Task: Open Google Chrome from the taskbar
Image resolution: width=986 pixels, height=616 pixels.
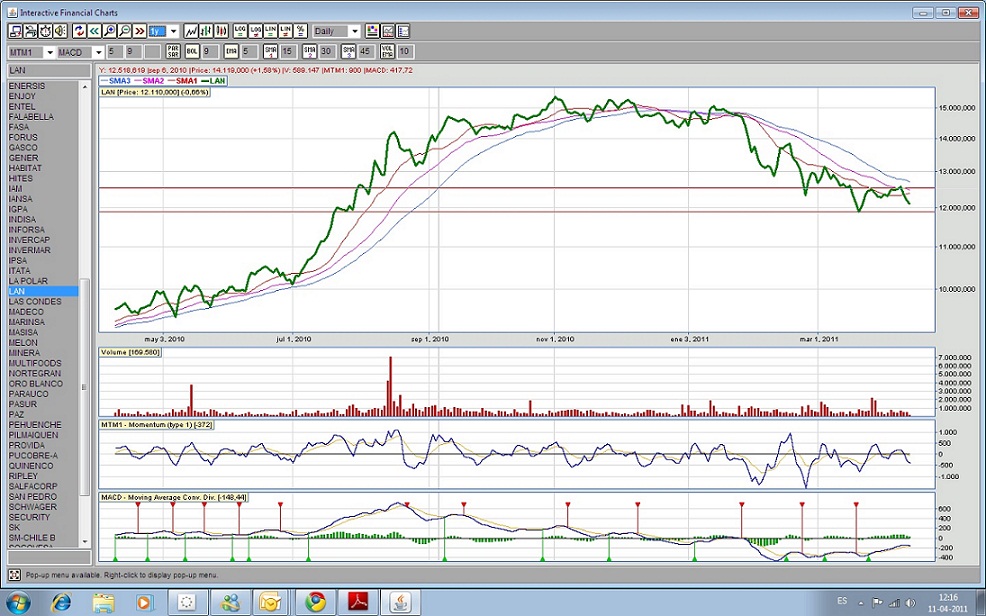Action: tap(315, 602)
